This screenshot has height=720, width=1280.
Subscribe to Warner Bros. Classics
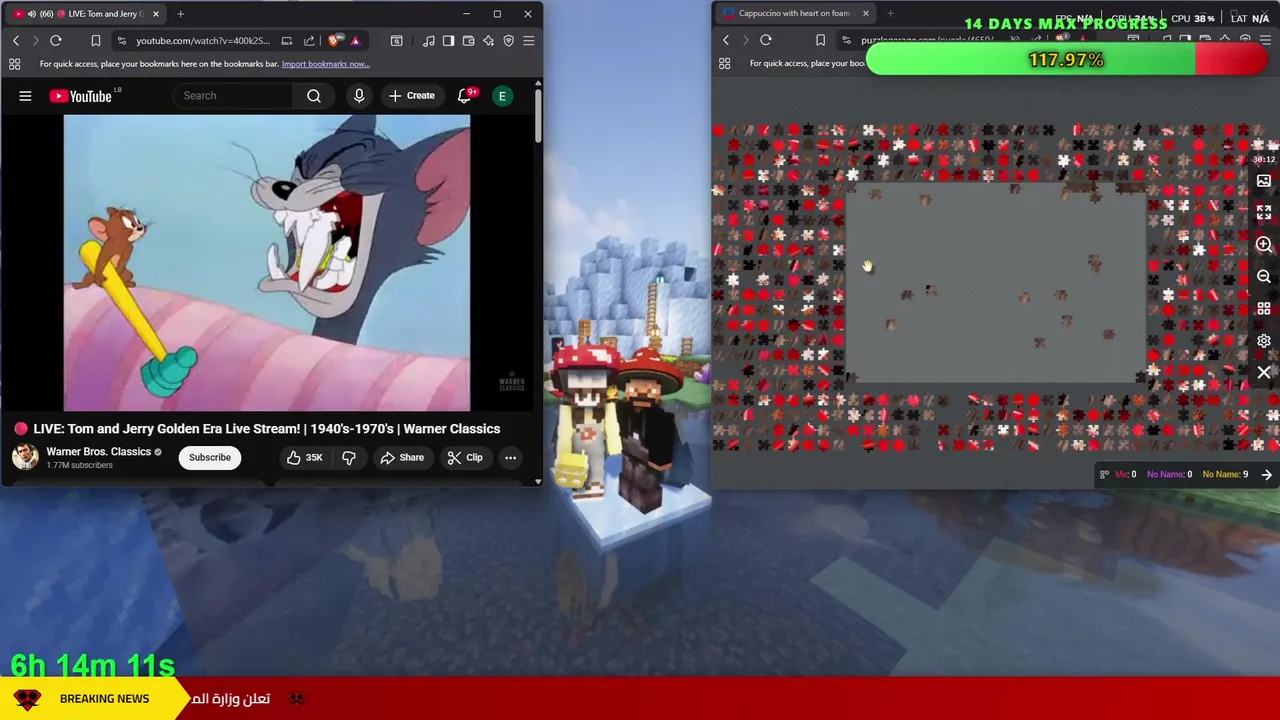[210, 458]
